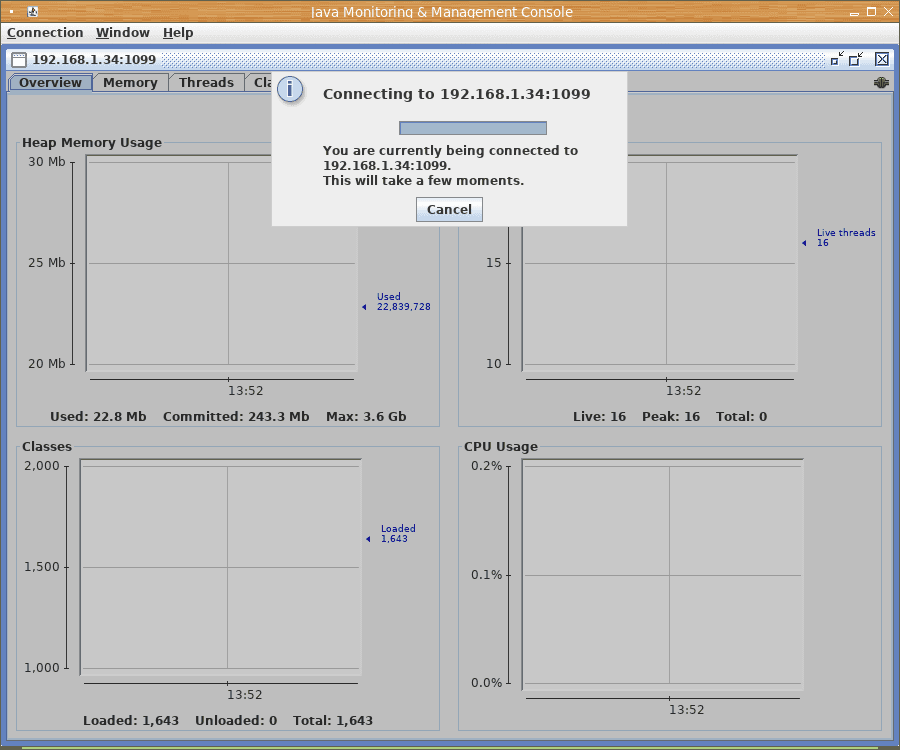Select the Overview tab
This screenshot has height=750, width=900.
coord(50,83)
